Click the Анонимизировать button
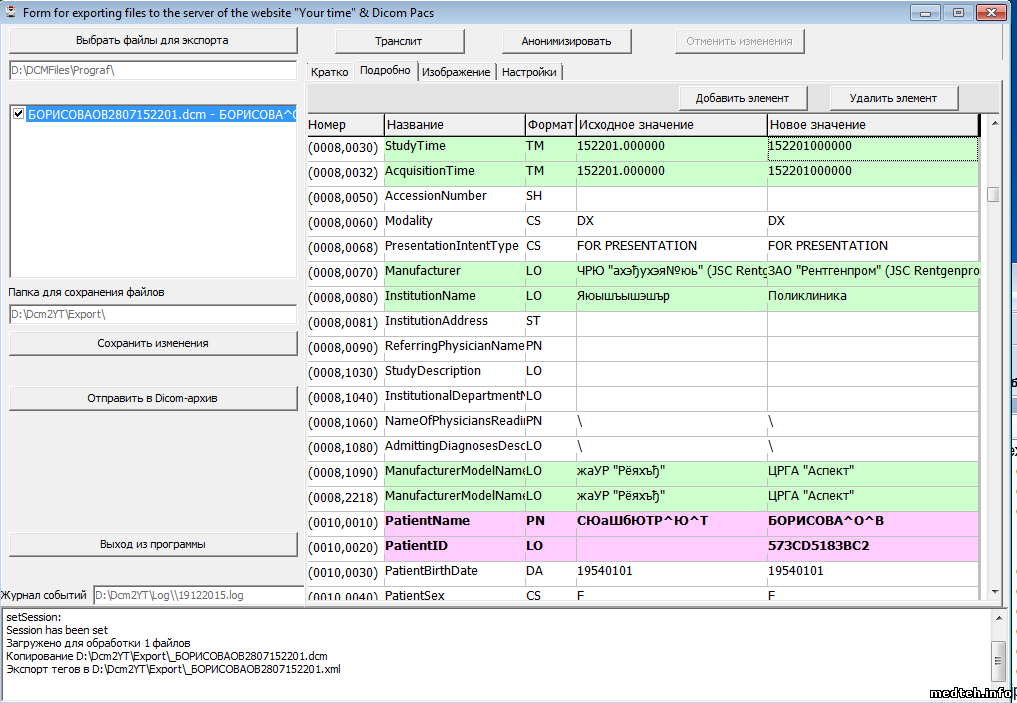The image size is (1017, 703). (x=566, y=41)
